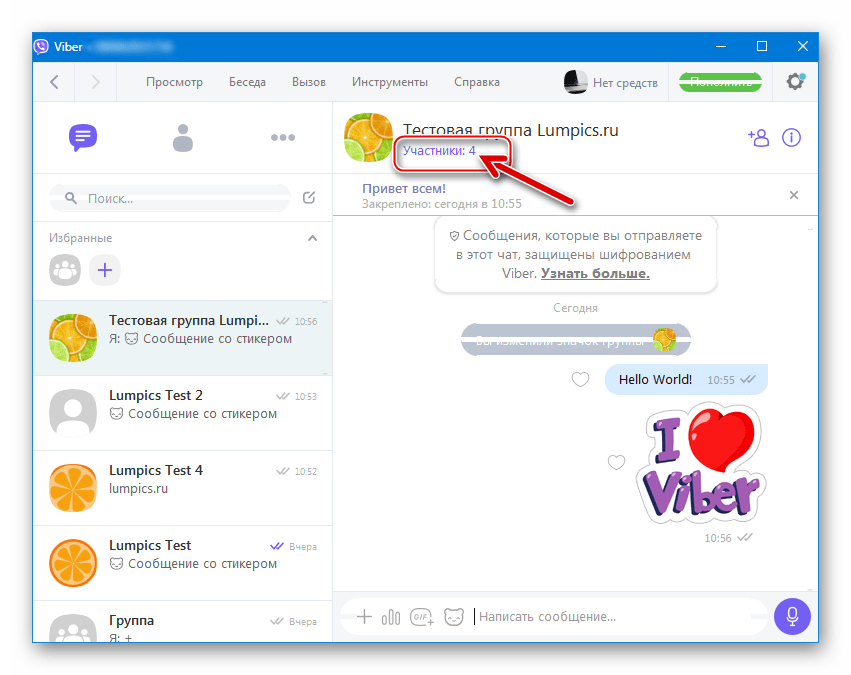Open the Lumpics Test 2 chat

pyautogui.click(x=182, y=413)
